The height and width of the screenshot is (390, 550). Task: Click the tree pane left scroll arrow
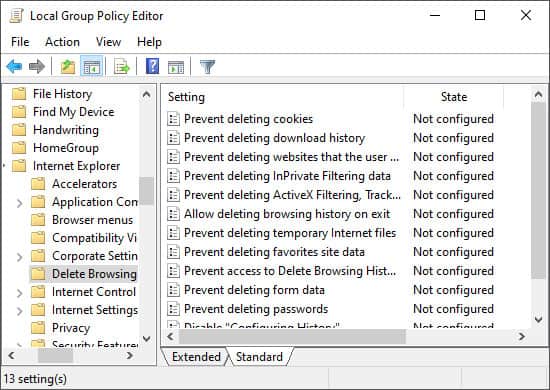12,356
